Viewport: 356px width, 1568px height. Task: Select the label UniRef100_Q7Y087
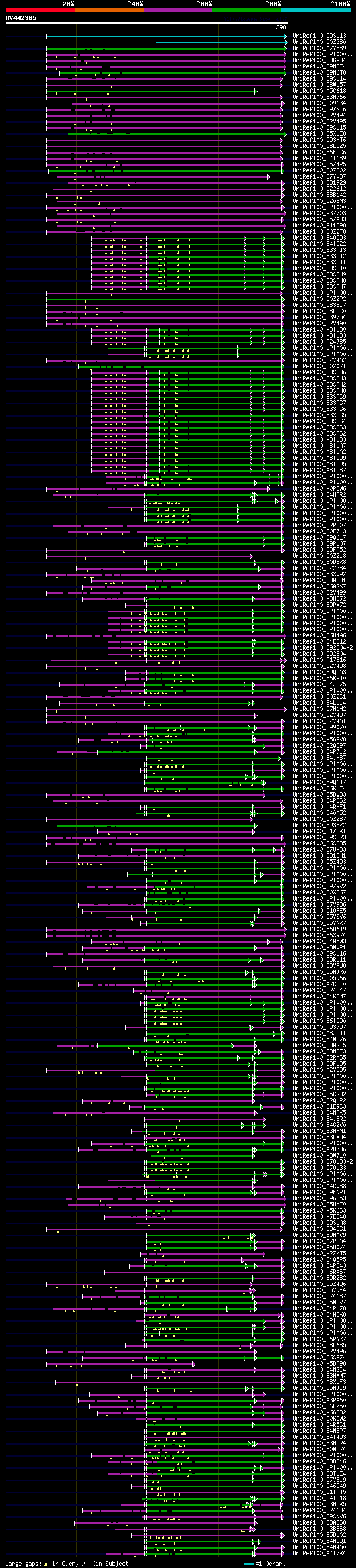pos(319,176)
